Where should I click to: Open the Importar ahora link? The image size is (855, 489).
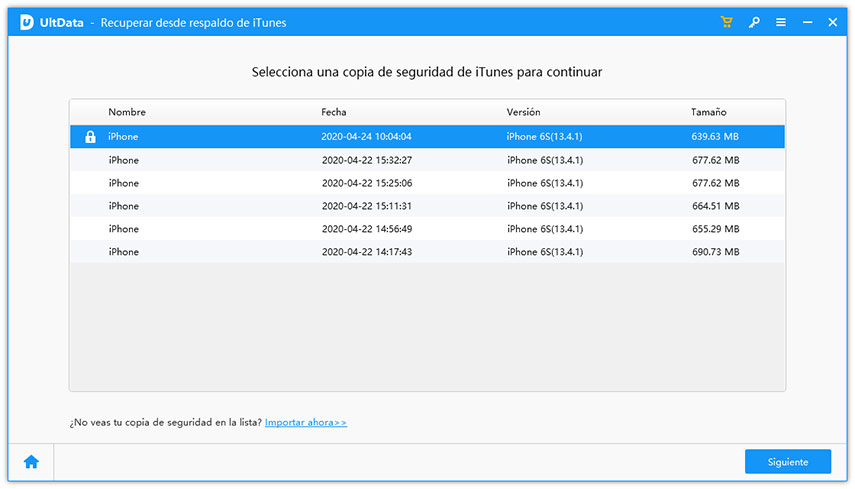[305, 422]
